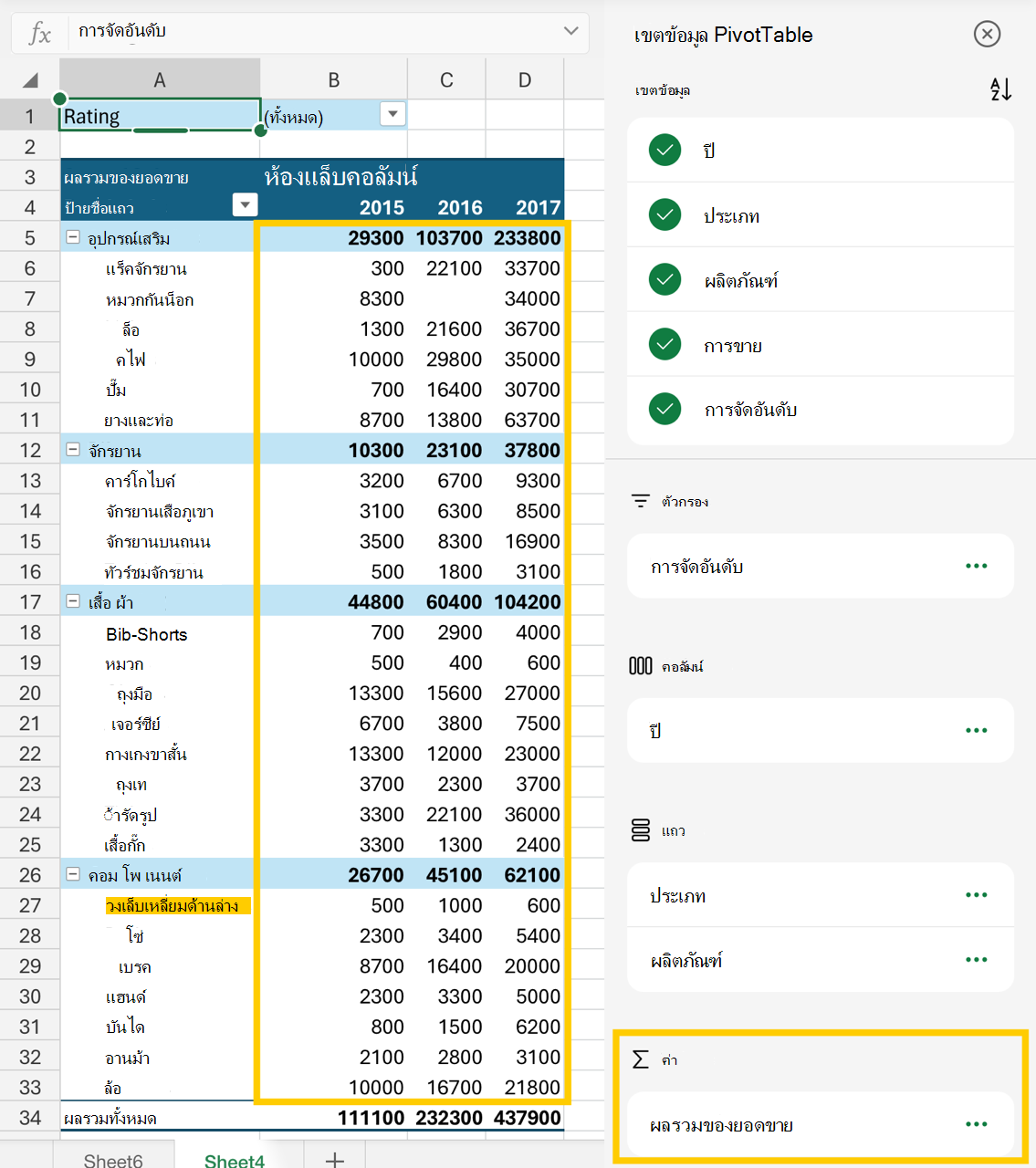This screenshot has height=1168, width=1036.
Task: Click the ห้องแล็บคอลัมน์ column labels header
Action: (340, 176)
